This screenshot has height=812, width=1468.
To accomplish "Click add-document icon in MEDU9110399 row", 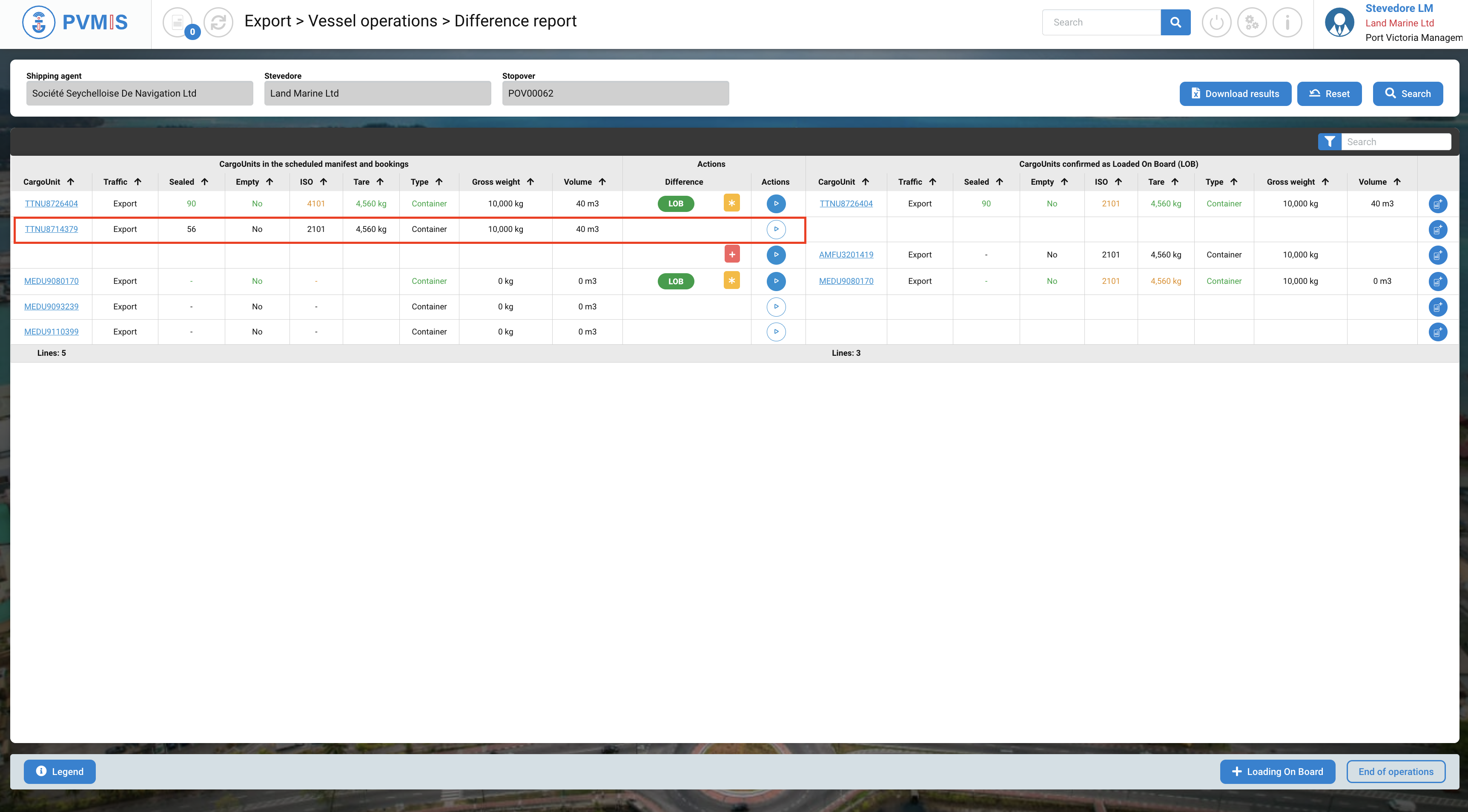I will click(x=1437, y=332).
